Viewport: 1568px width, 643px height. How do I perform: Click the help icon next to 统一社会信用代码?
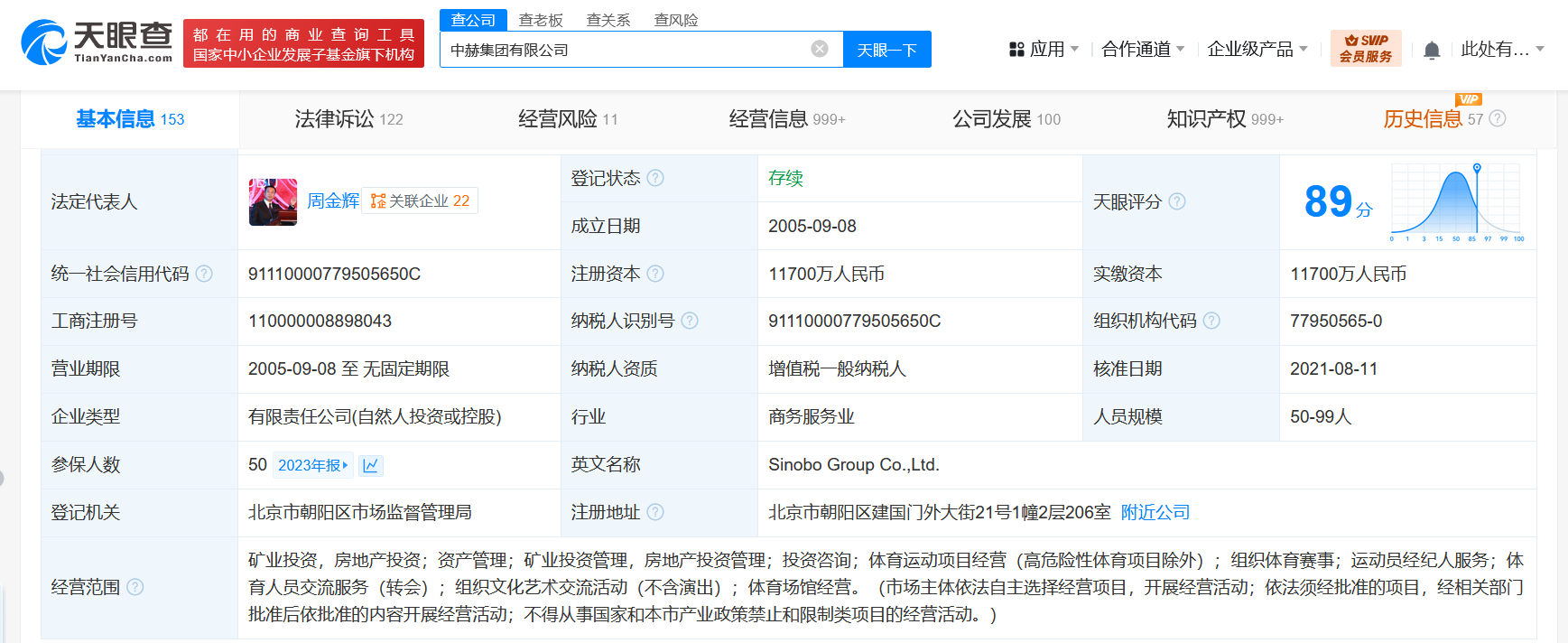click(x=204, y=274)
